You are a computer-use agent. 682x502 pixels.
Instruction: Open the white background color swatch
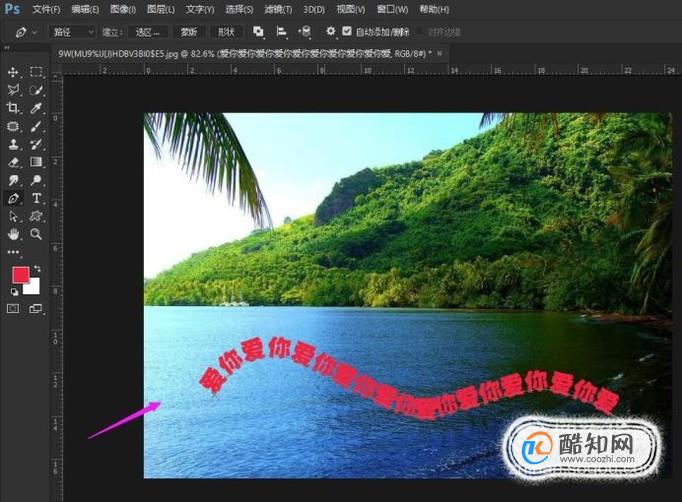(34, 288)
